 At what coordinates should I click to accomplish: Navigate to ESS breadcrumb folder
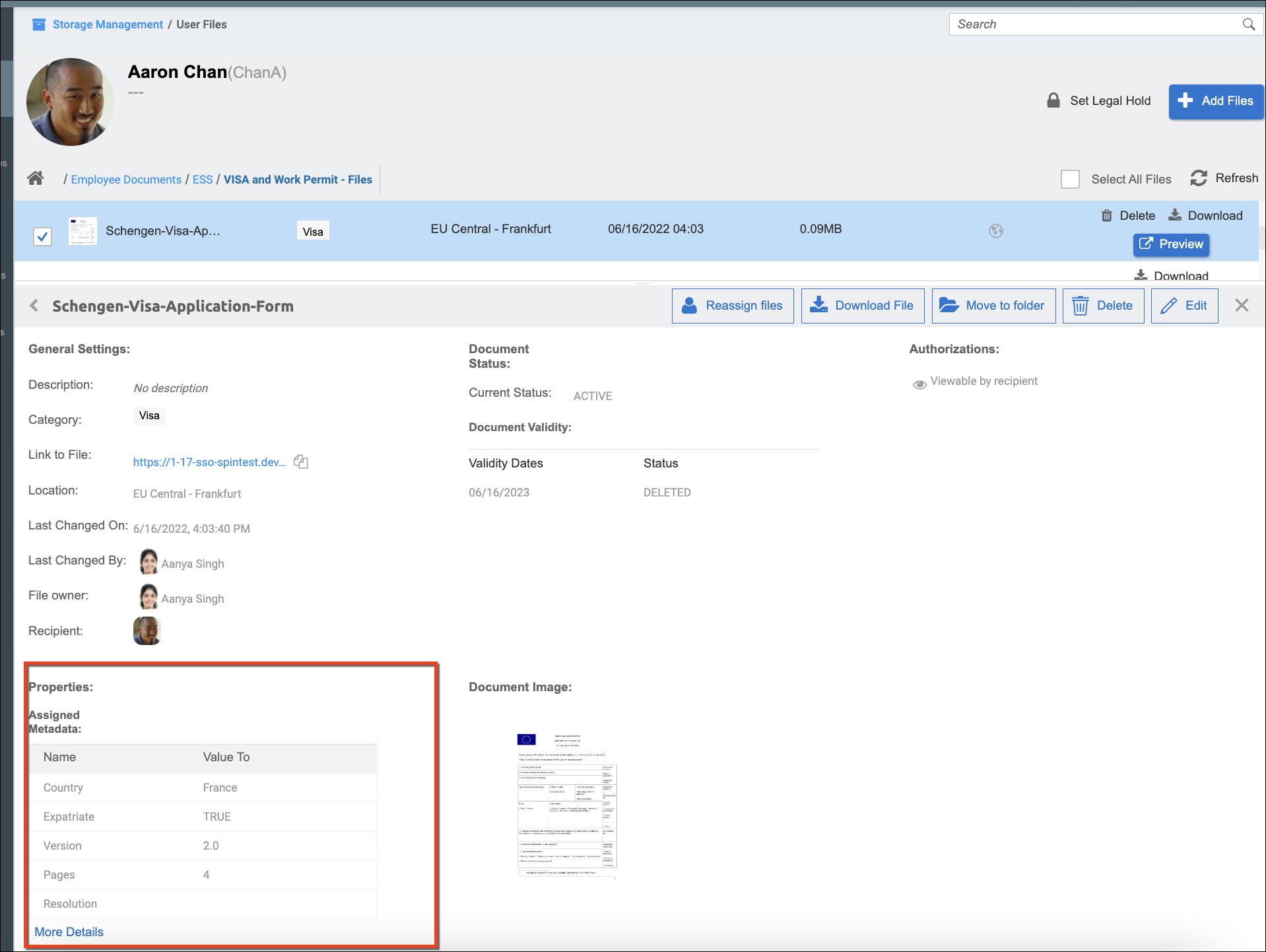[x=203, y=180]
